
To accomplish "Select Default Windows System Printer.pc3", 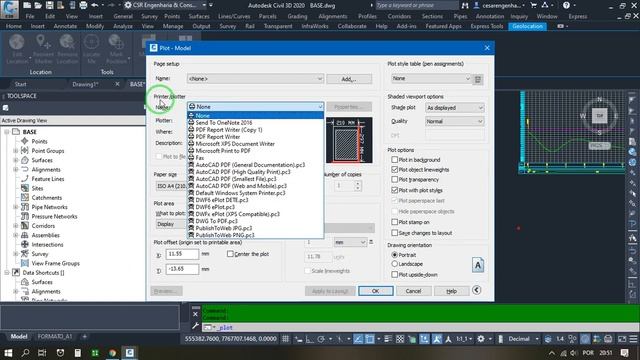I will pyautogui.click(x=240, y=193).
